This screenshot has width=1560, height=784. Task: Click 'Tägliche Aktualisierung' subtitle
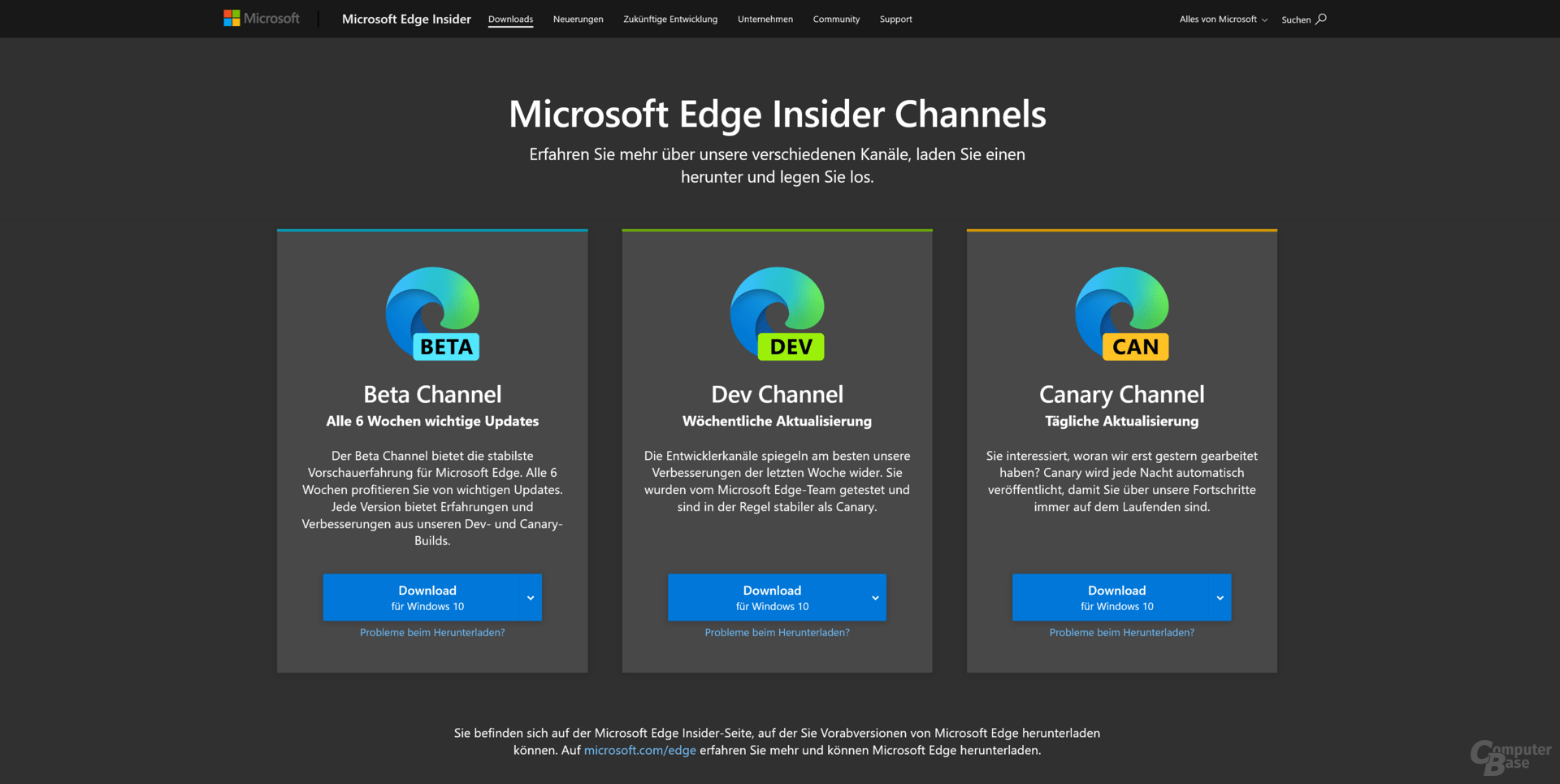click(x=1122, y=421)
